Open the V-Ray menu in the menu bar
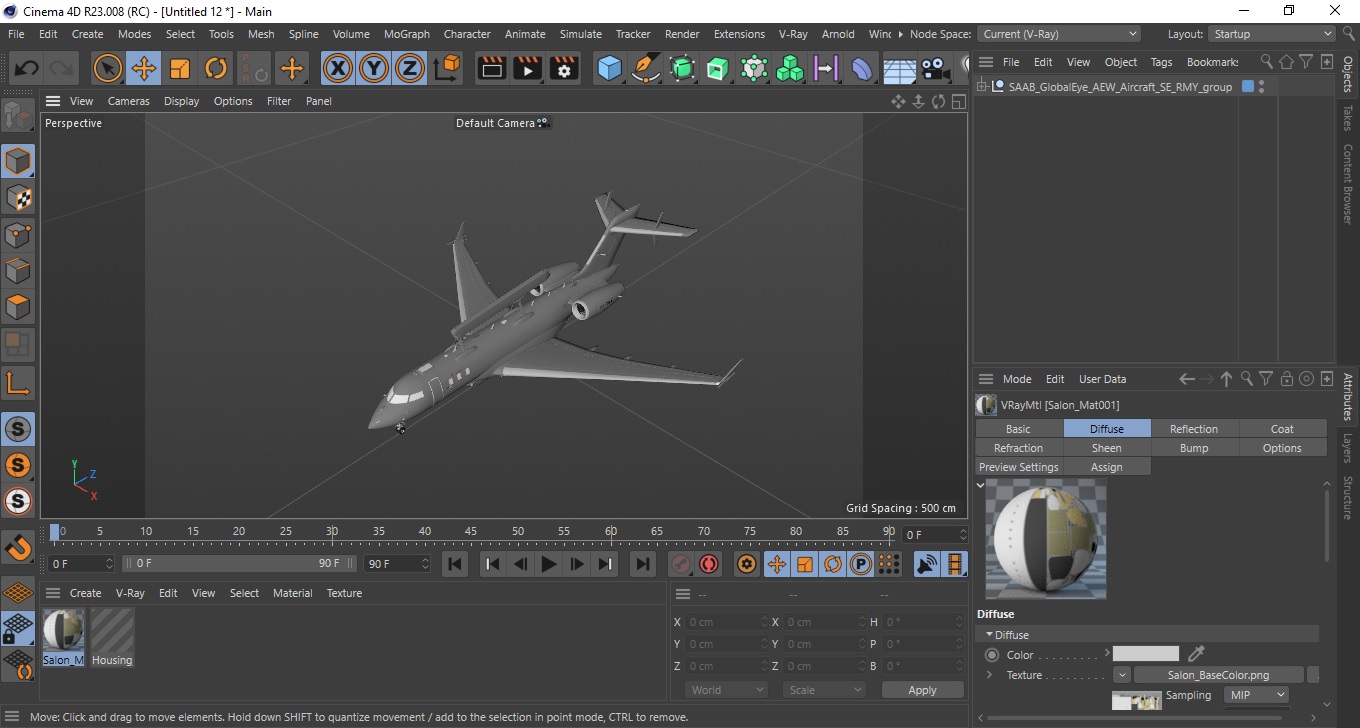 pos(793,34)
